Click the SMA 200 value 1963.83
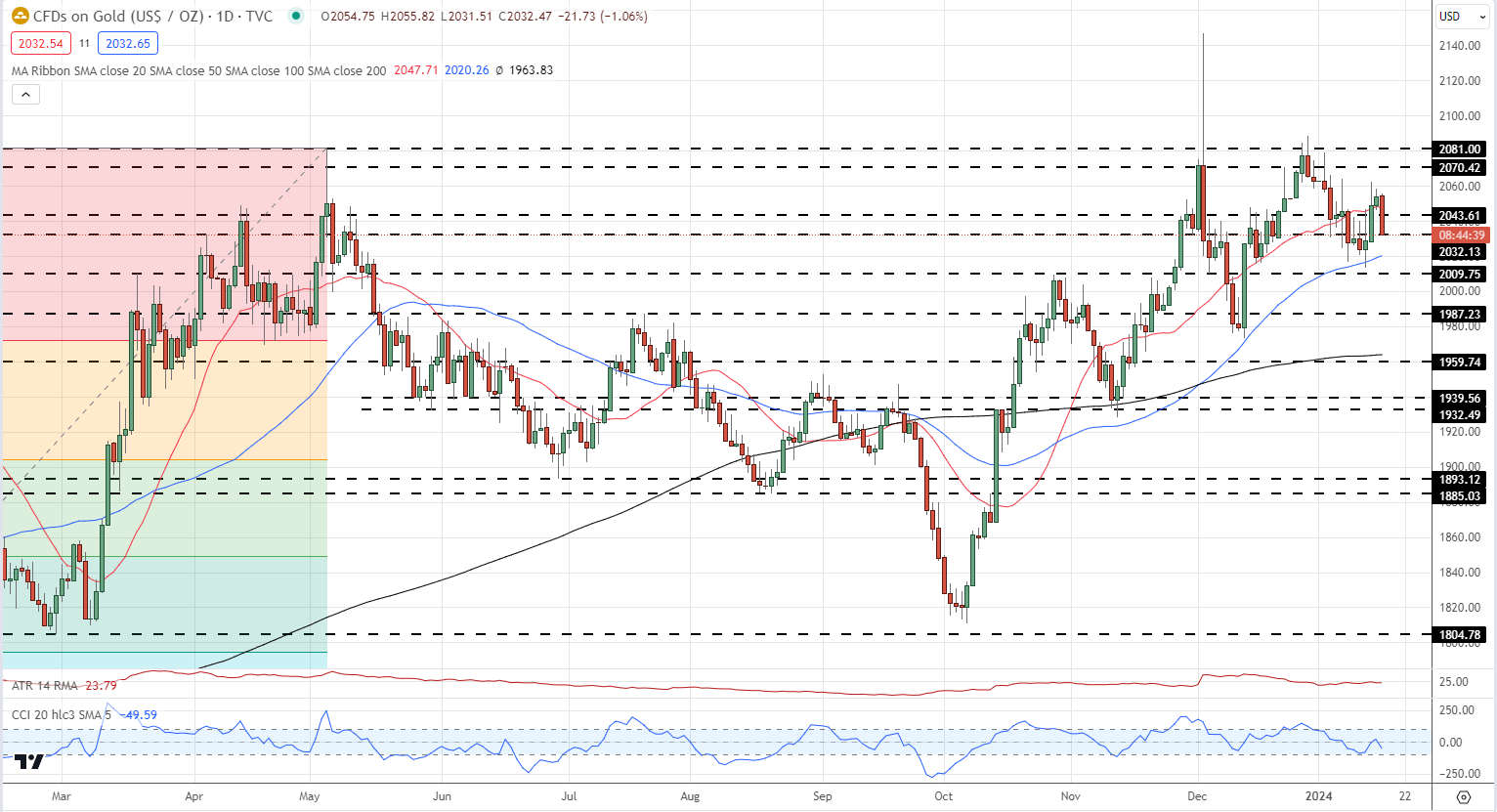Screen dimensions: 1497x812 click(532, 70)
